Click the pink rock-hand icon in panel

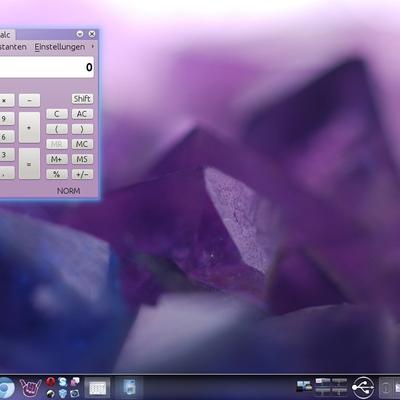[30, 388]
